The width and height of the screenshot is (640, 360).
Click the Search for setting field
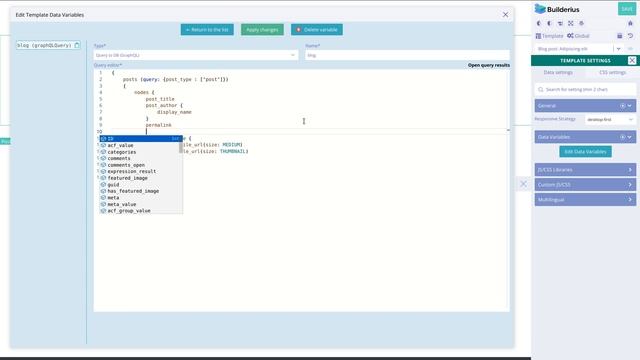pos(585,89)
